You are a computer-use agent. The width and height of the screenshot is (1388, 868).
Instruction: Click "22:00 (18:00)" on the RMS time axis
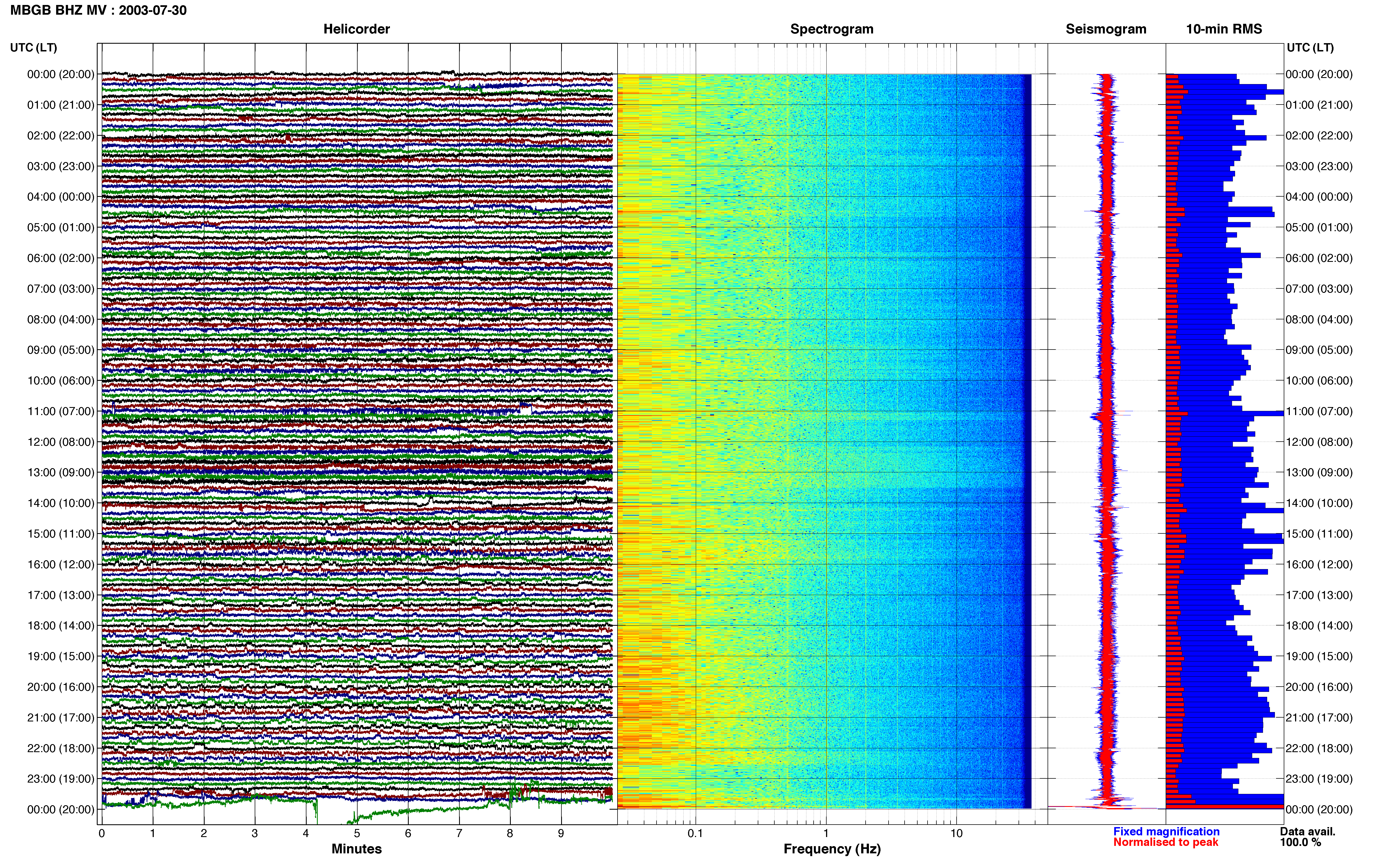(1319, 748)
